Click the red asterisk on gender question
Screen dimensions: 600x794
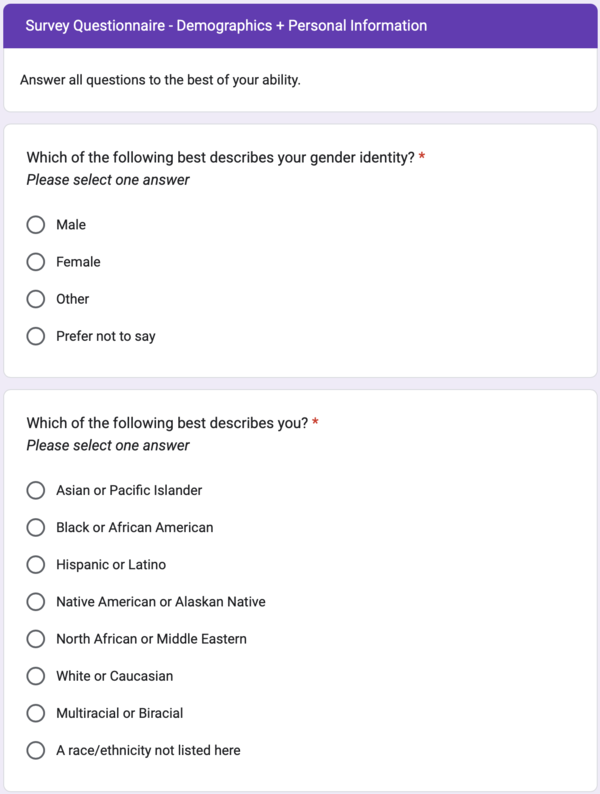422,158
